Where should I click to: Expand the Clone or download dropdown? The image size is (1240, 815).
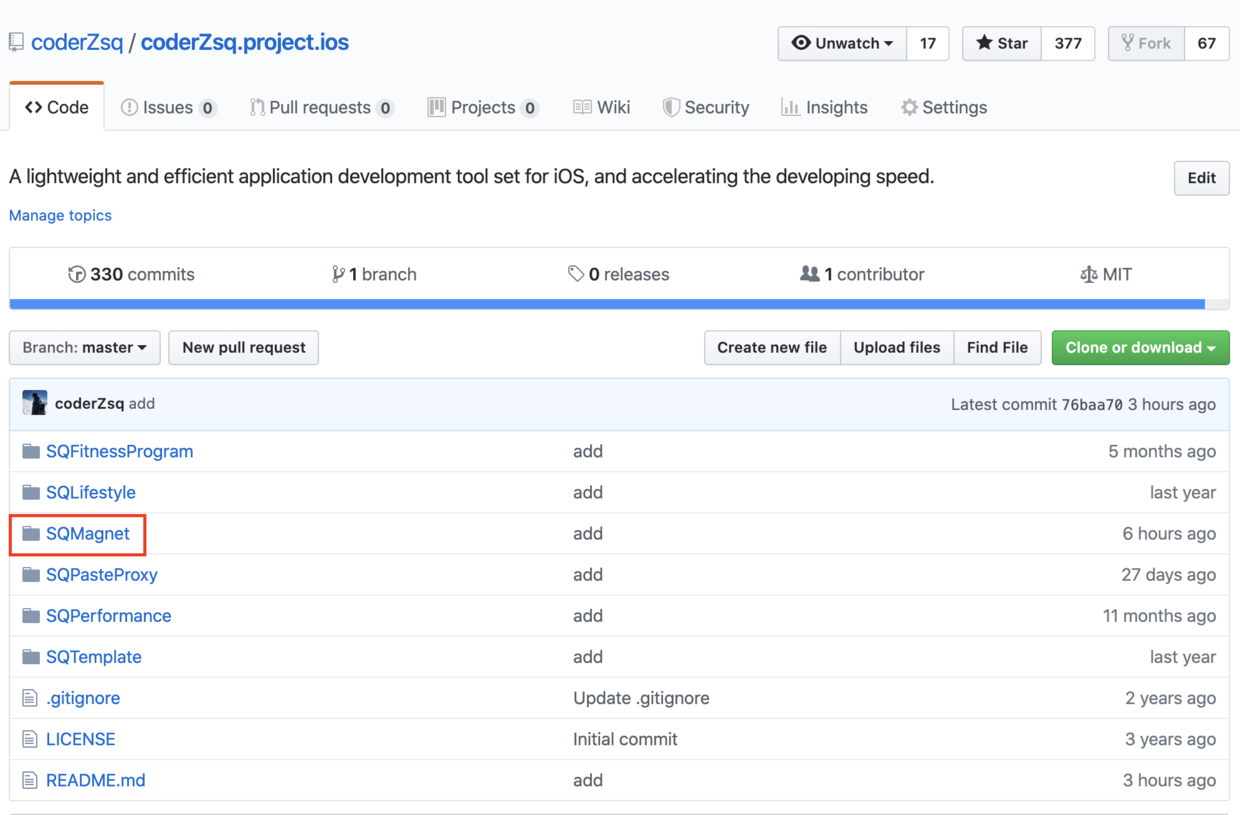point(1141,347)
